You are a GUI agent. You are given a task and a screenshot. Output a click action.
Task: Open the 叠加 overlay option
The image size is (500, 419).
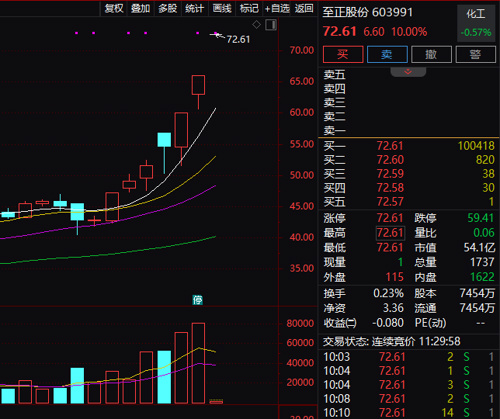(x=140, y=8)
